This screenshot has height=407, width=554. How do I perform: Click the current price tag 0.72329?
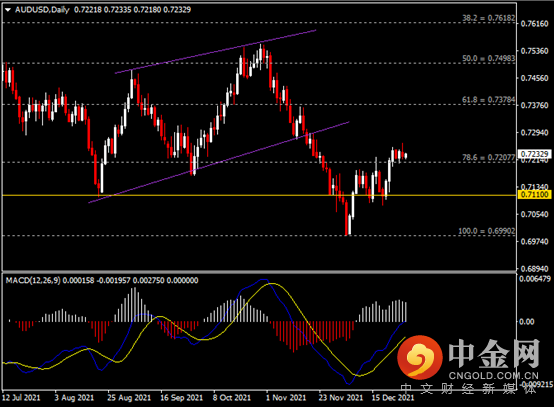(x=535, y=154)
